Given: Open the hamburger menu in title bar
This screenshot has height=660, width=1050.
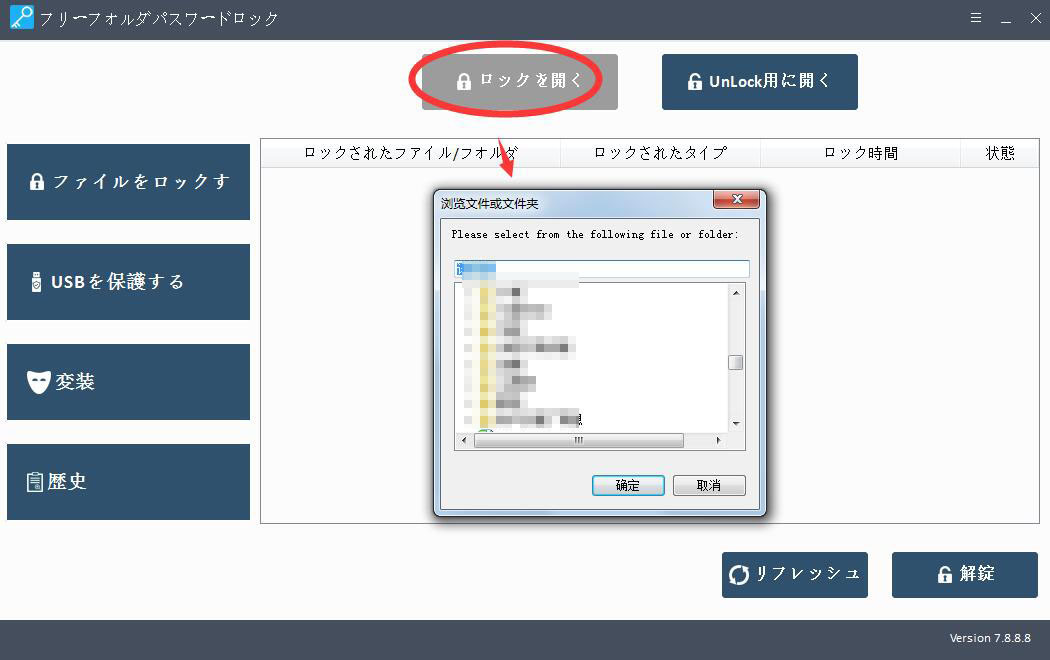Looking at the screenshot, I should click(975, 19).
